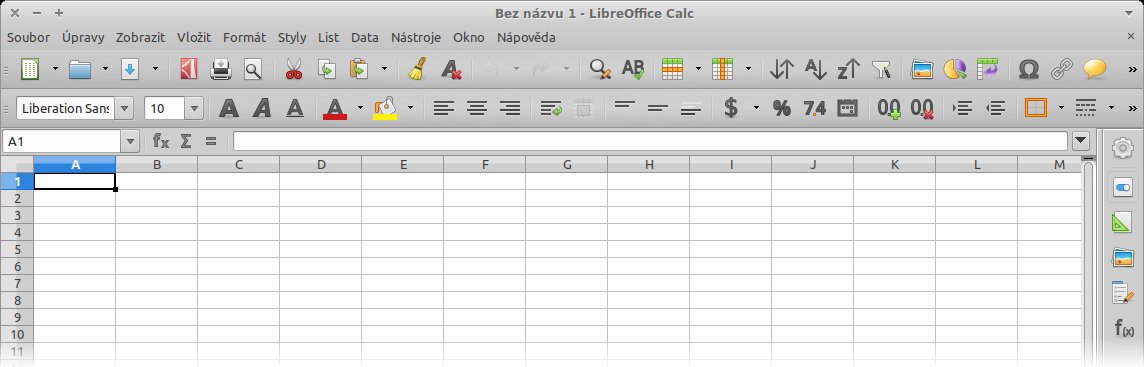Image resolution: width=1144 pixels, height=367 pixels.
Task: Open the Vložit menu
Action: [194, 37]
